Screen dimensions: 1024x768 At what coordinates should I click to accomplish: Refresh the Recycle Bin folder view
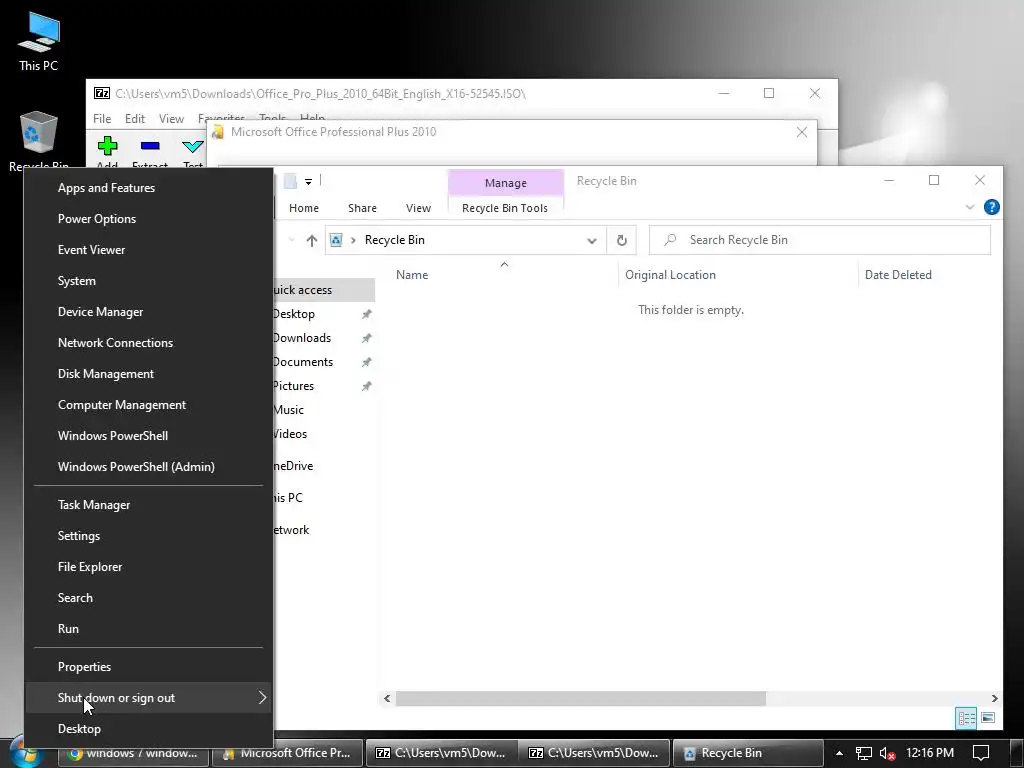click(x=622, y=240)
